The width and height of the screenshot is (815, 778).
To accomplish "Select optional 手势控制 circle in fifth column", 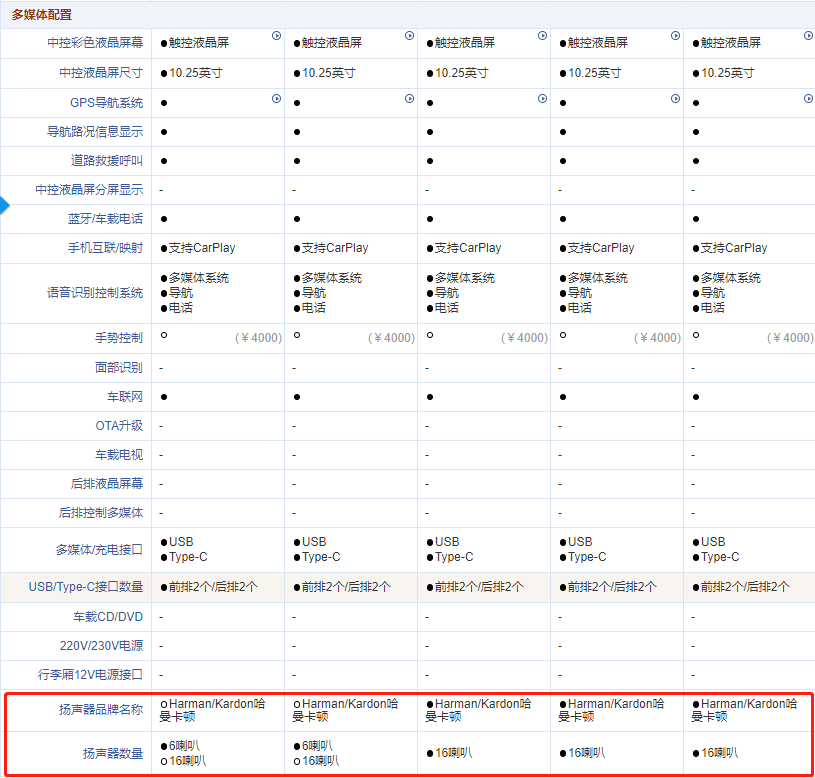I will [x=696, y=336].
